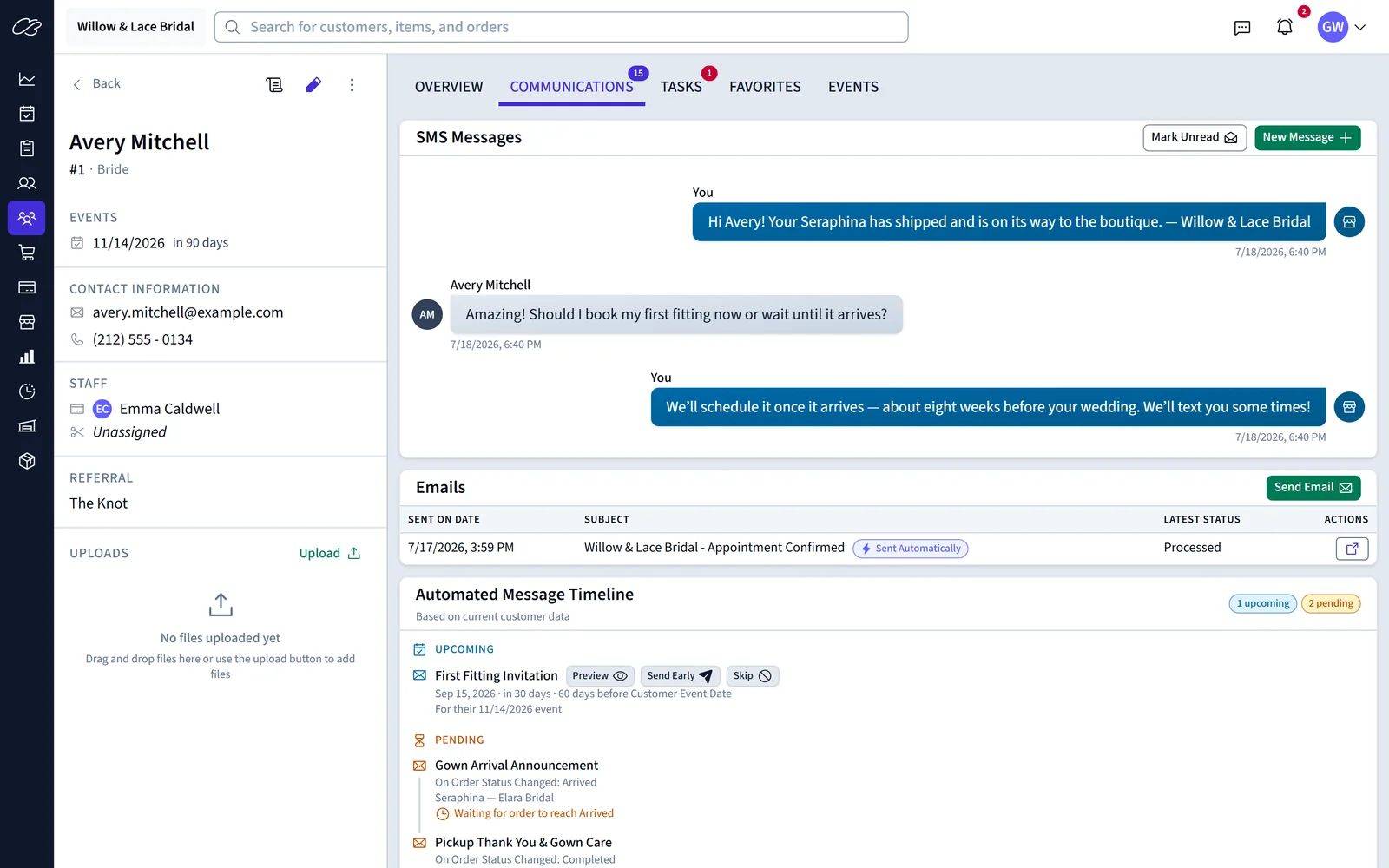The height and width of the screenshot is (868, 1389).
Task: Click the search customers, items, orders field
Action: coord(561,27)
